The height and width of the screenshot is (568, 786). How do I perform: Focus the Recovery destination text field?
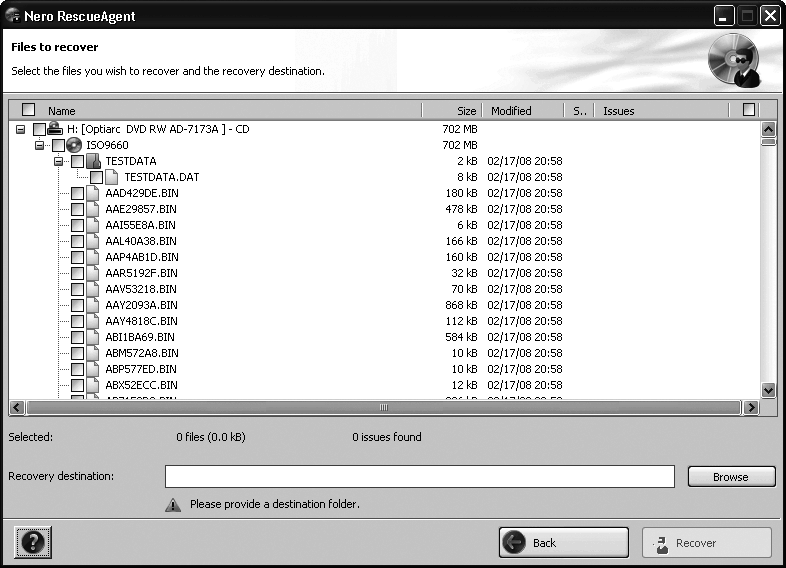[419, 477]
